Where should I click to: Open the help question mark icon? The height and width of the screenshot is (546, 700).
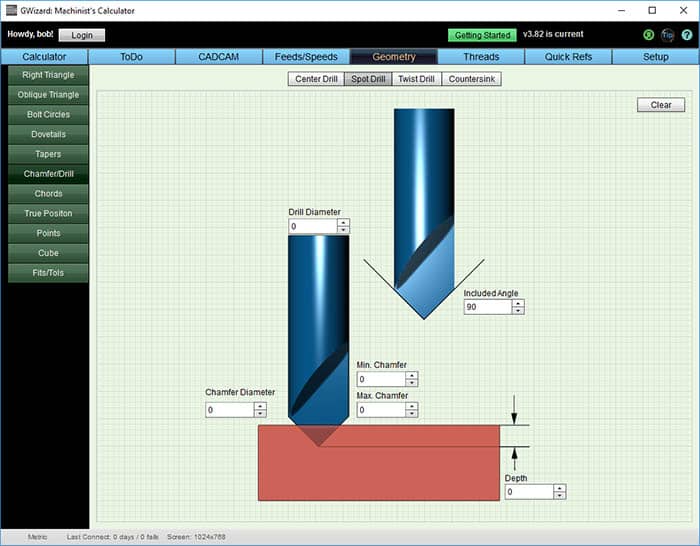click(687, 35)
